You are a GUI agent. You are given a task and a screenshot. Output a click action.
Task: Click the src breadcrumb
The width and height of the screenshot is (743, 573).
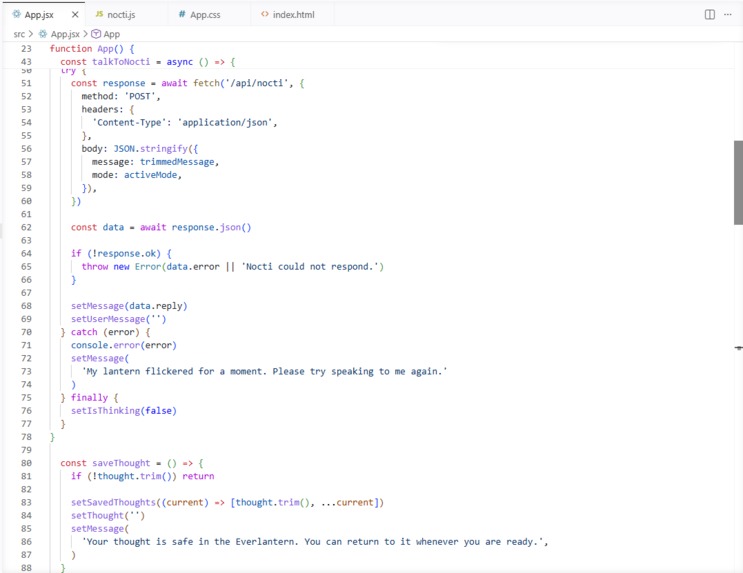(19, 34)
